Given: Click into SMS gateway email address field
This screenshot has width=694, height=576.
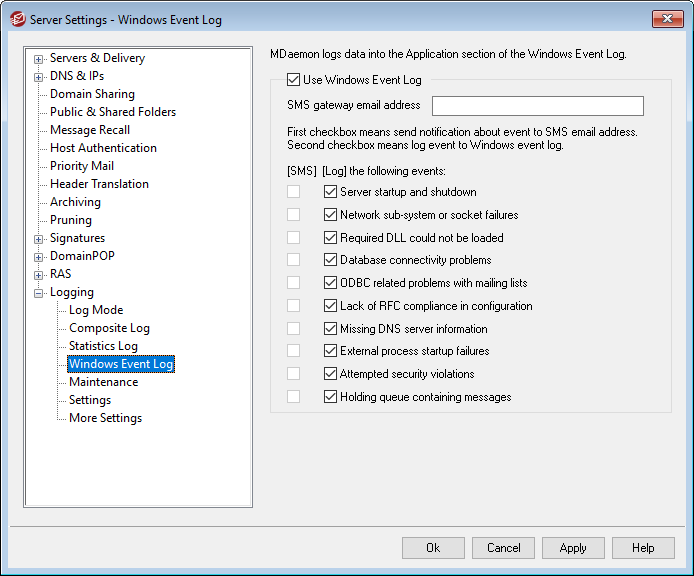Looking at the screenshot, I should [x=537, y=106].
